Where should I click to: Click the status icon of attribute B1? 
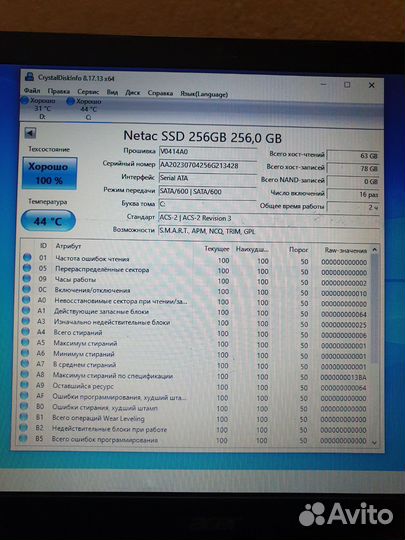coord(24,417)
